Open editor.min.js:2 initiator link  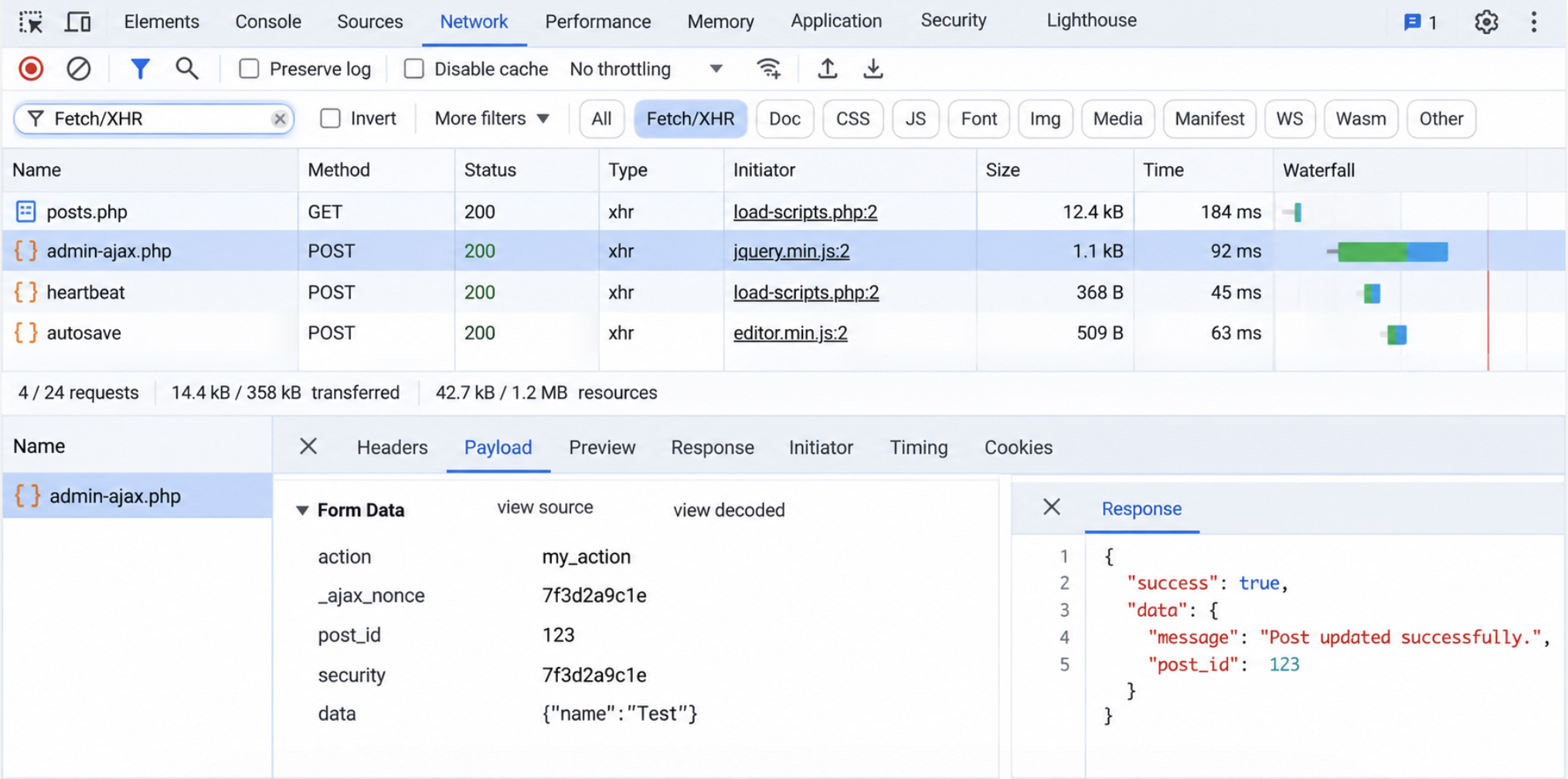pyautogui.click(x=790, y=333)
